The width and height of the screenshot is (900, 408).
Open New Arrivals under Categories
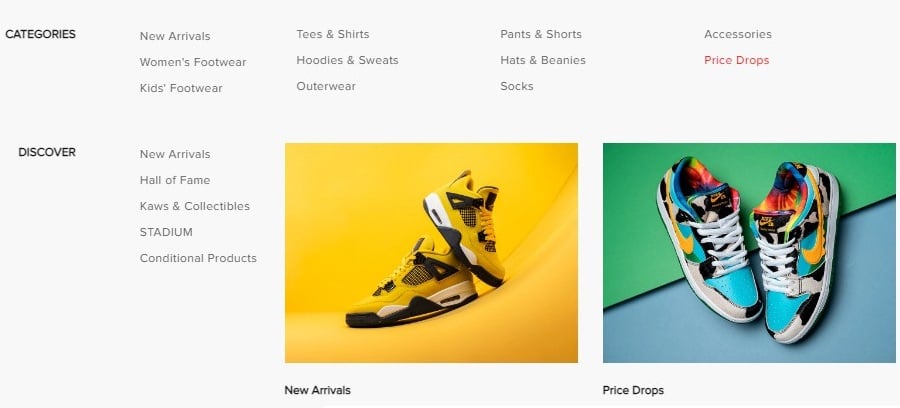[x=174, y=36]
